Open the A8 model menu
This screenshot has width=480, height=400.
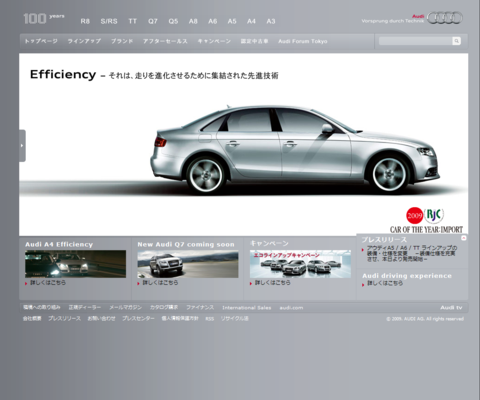(x=193, y=21)
